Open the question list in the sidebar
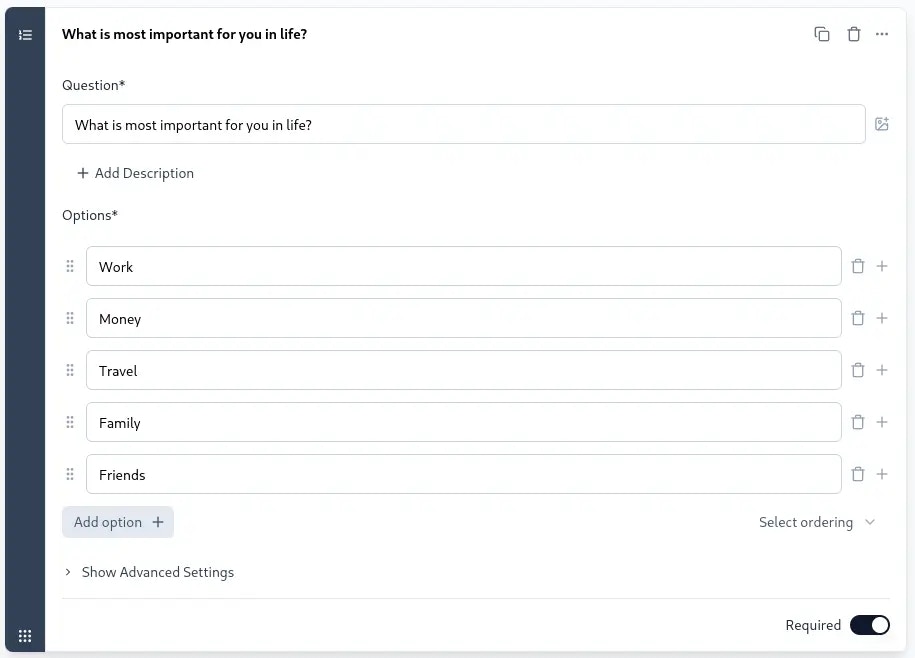This screenshot has width=915, height=658. coord(25,34)
